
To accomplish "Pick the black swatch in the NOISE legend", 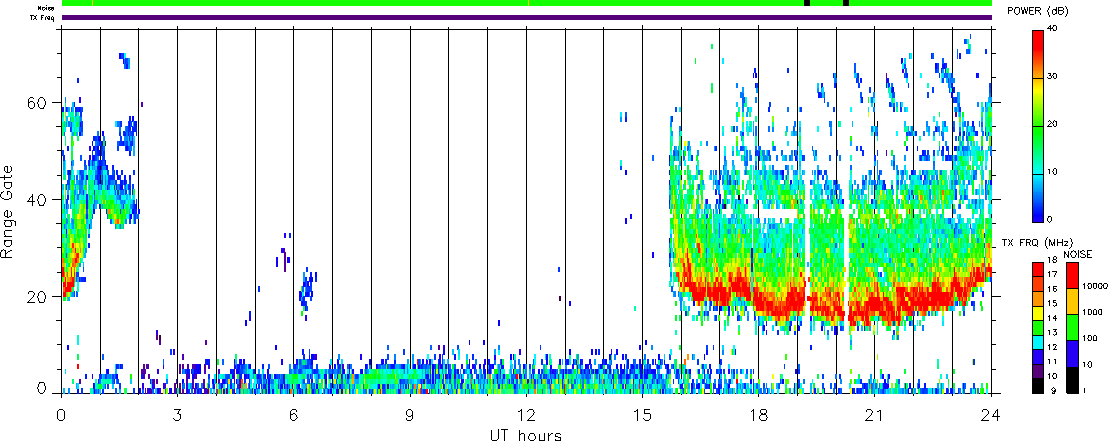I will click(x=1072, y=380).
